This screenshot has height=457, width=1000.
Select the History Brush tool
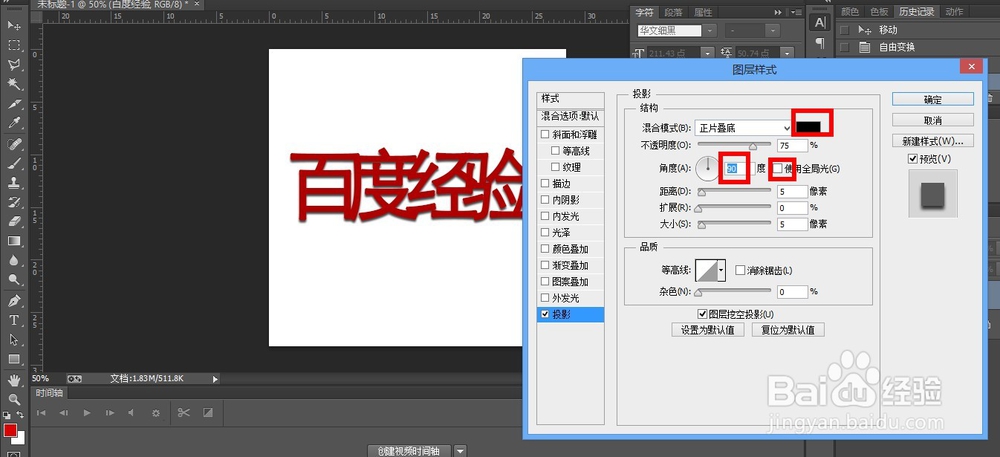[14, 202]
